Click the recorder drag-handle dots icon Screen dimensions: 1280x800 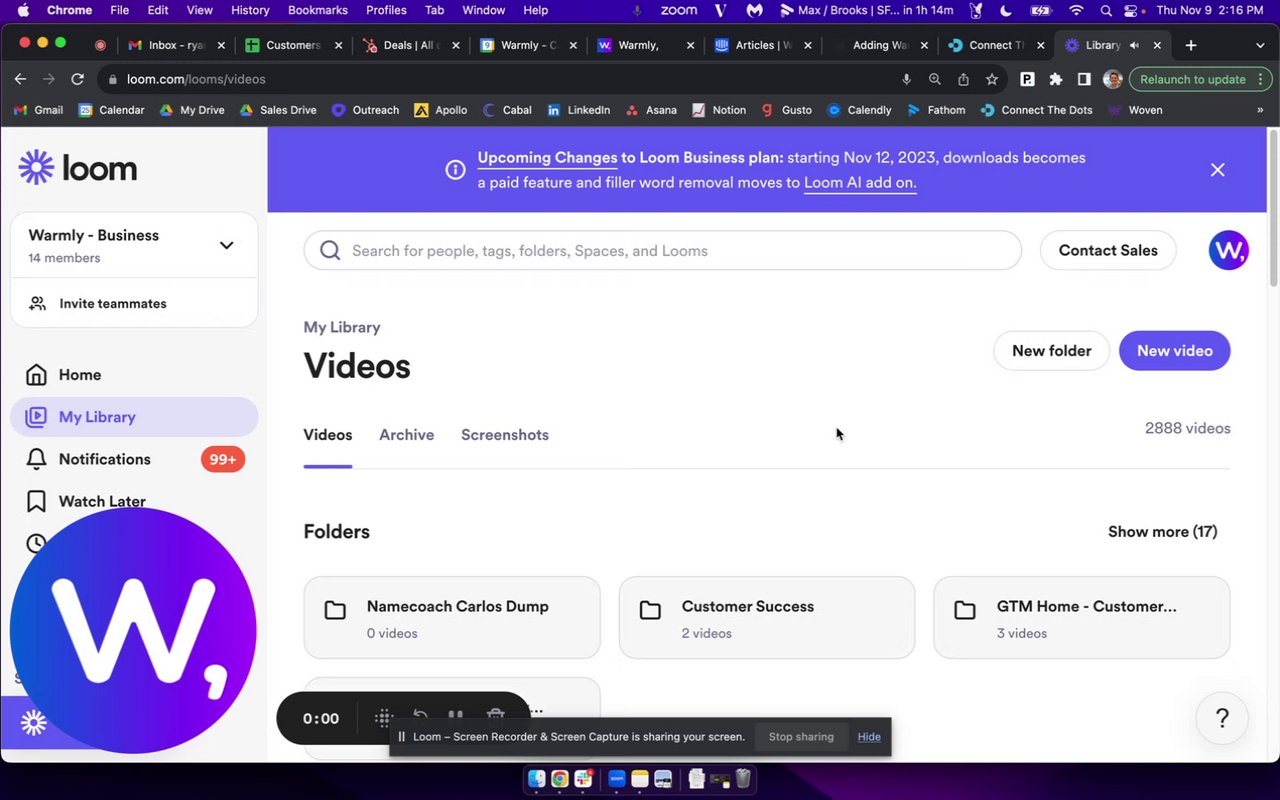coord(383,717)
